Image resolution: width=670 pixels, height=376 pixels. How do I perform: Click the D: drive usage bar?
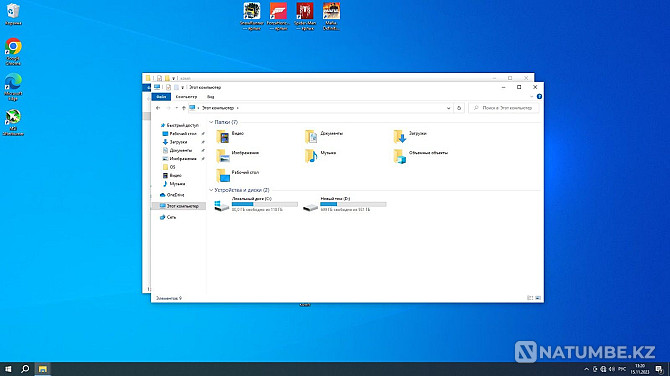point(353,204)
